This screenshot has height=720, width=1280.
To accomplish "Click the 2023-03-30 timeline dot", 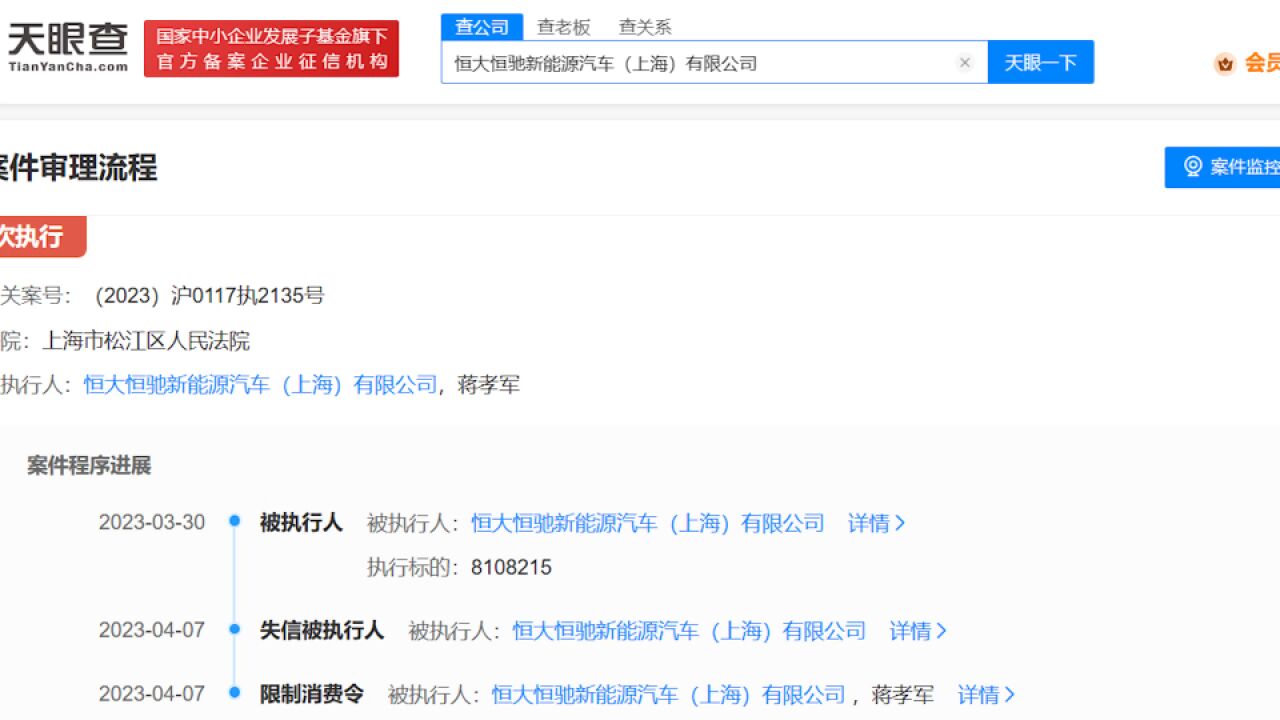I will pos(235,521).
